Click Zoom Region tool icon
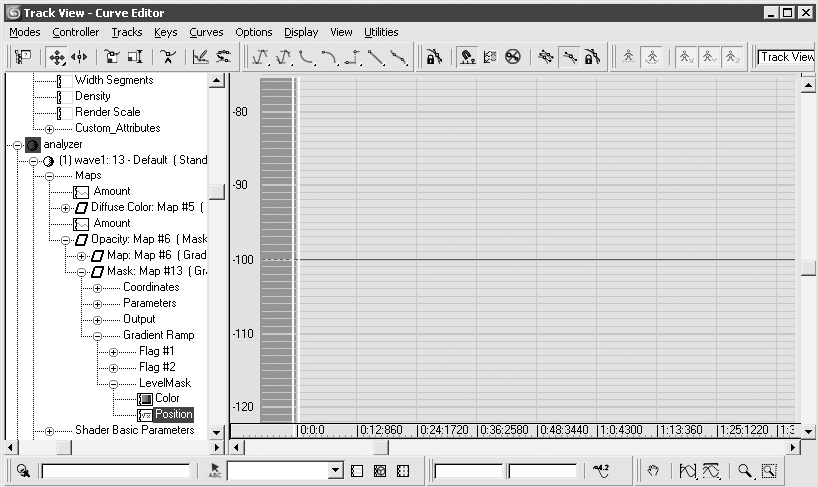Image resolution: width=818 pixels, height=487 pixels. coord(769,471)
